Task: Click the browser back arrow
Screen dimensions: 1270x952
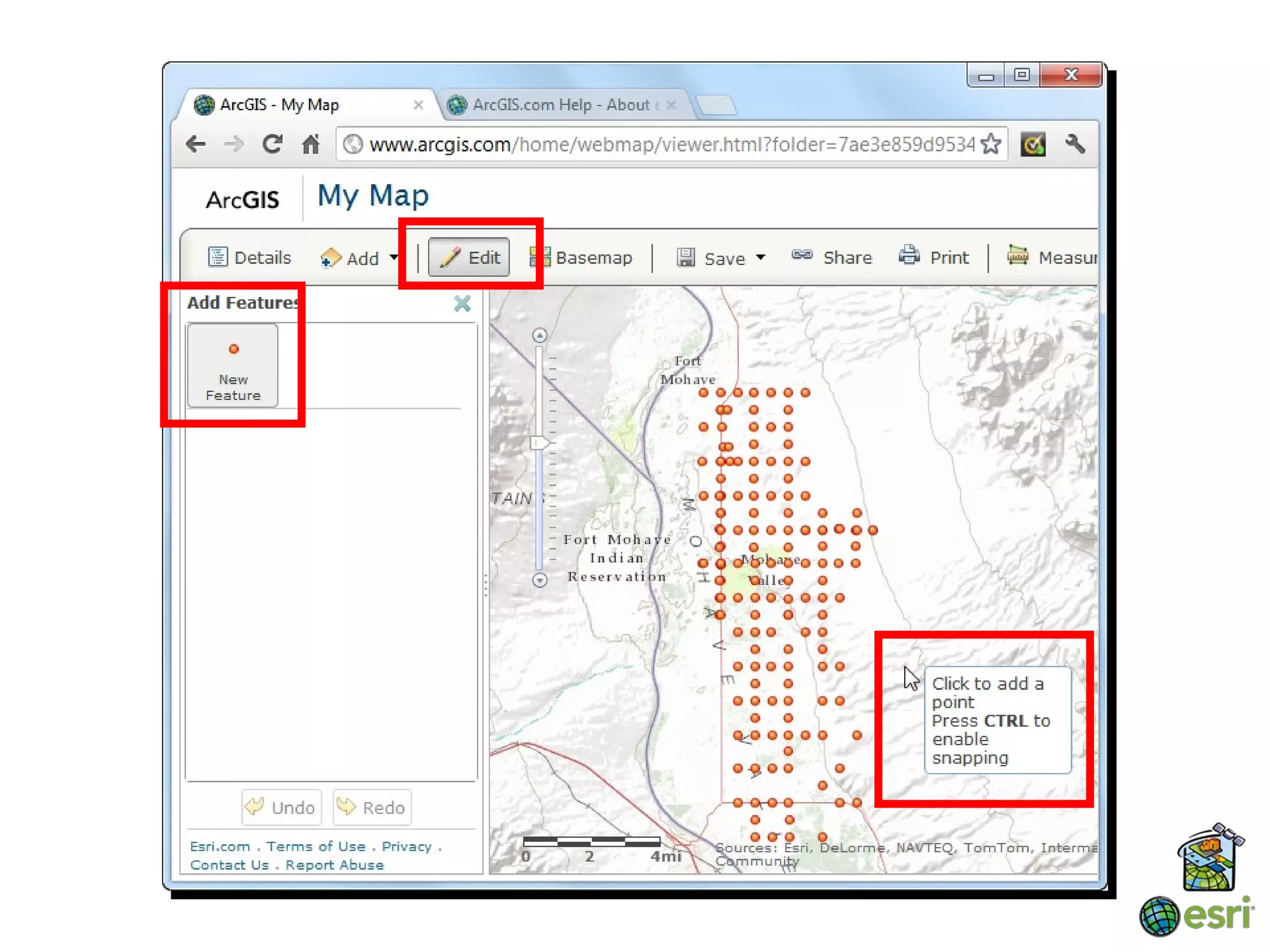Action: (x=196, y=144)
